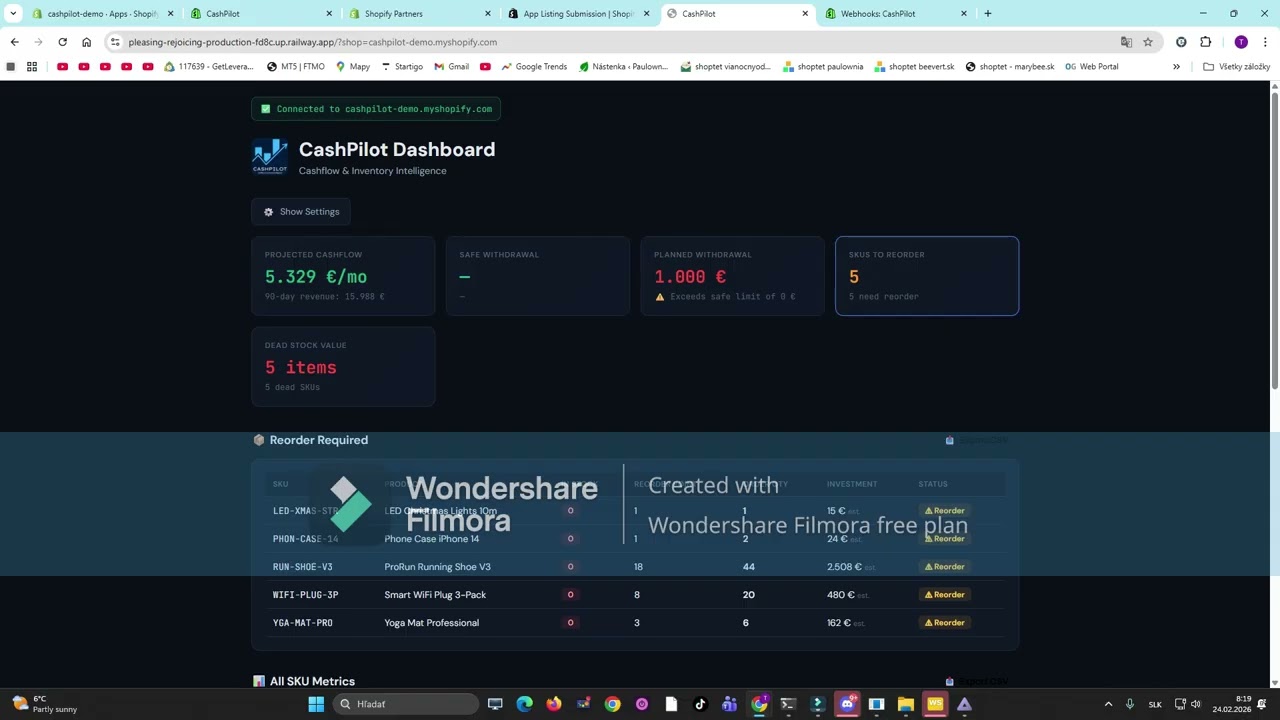Open Microsoft Edge from taskbar
Image resolution: width=1280 pixels, height=720 pixels.
524,704
